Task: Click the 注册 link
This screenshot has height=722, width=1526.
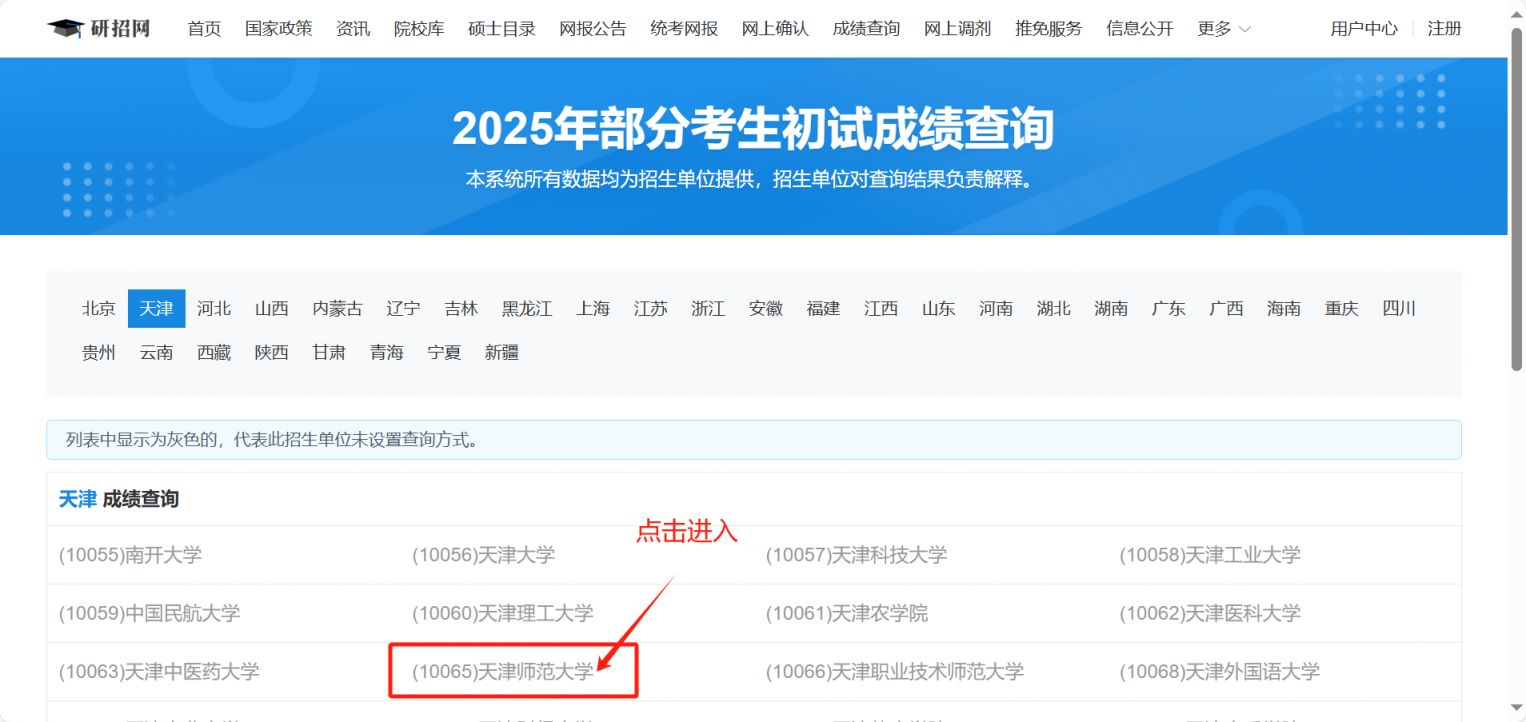Action: tap(1444, 29)
